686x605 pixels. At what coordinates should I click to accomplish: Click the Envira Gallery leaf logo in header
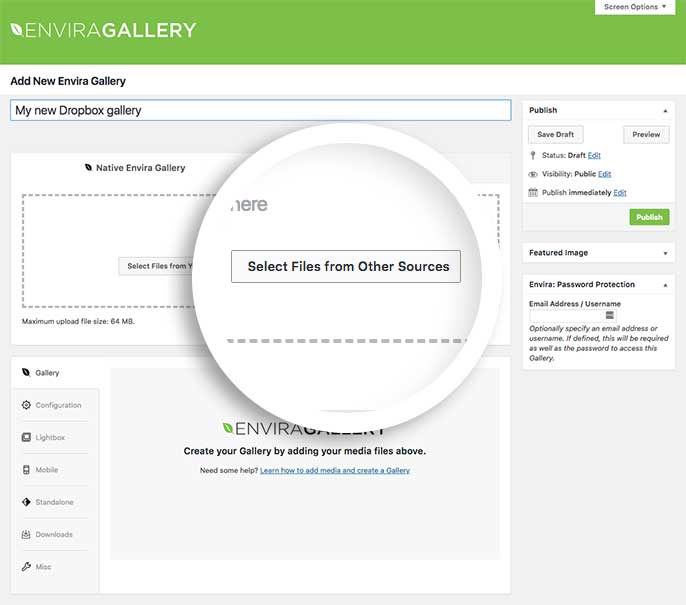16,30
